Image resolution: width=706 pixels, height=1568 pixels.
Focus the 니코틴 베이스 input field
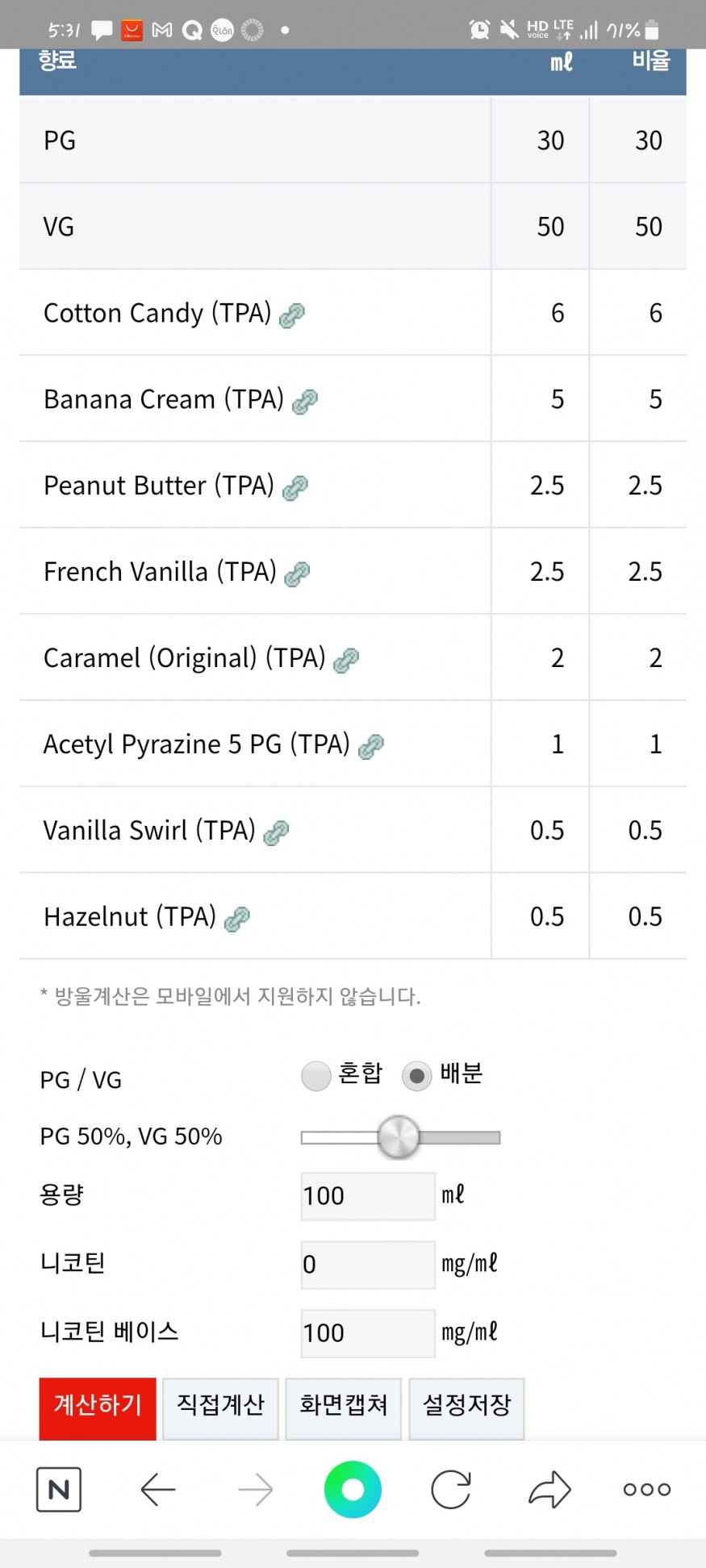tap(367, 1332)
